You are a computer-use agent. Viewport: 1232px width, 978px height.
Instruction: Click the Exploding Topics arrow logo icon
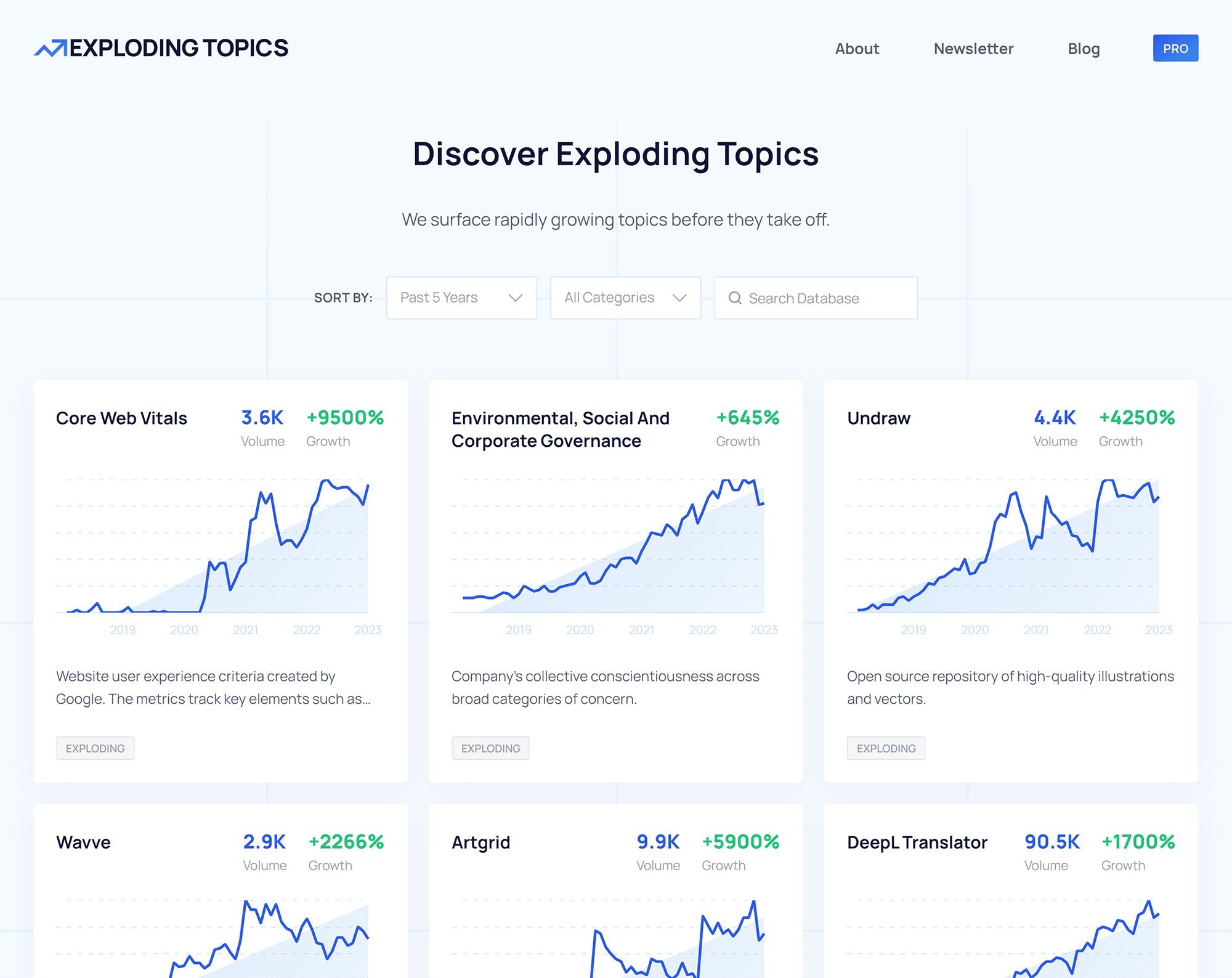point(51,48)
